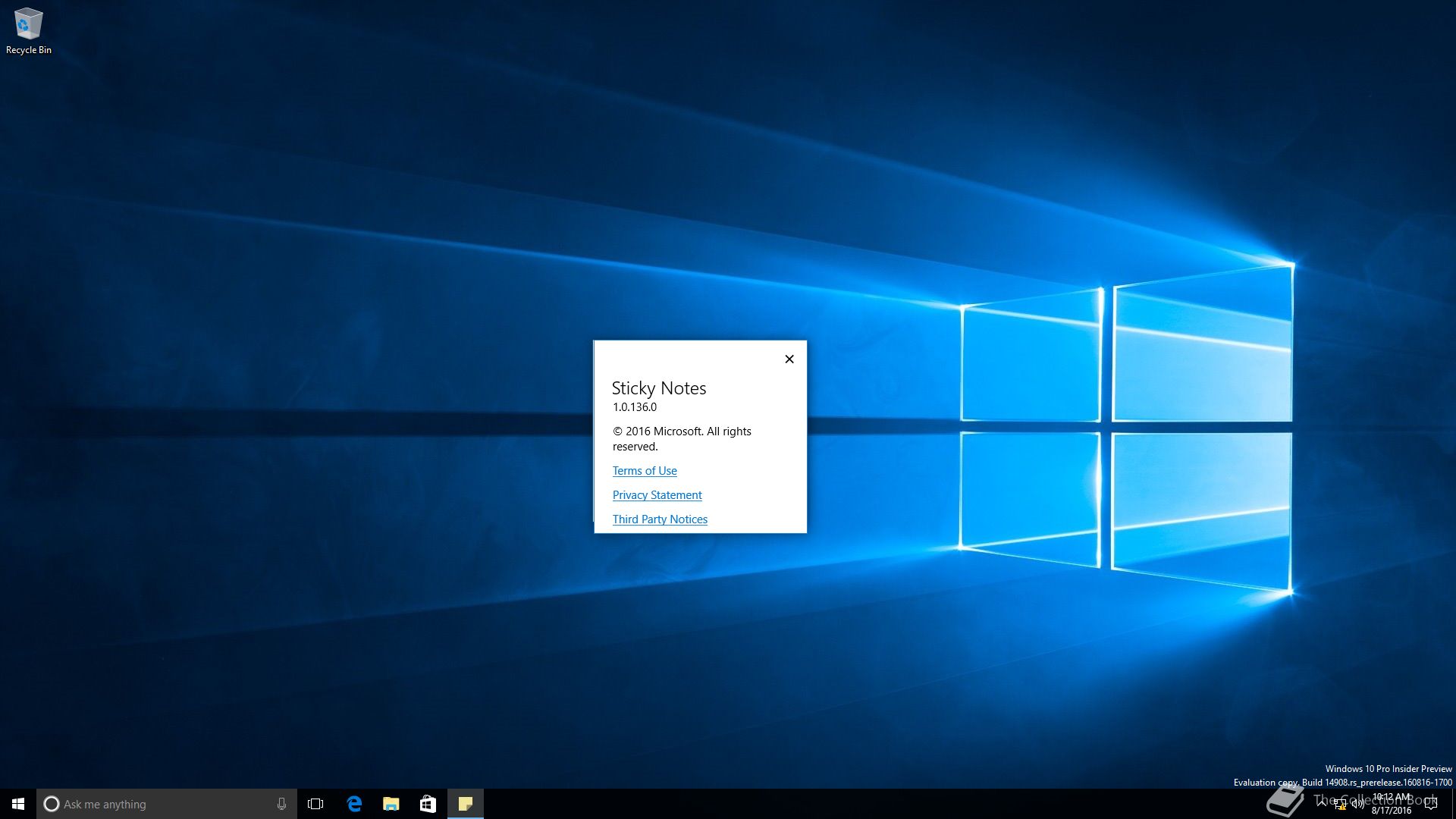Launch Microsoft Edge from the taskbar
1456x819 pixels.
(353, 804)
